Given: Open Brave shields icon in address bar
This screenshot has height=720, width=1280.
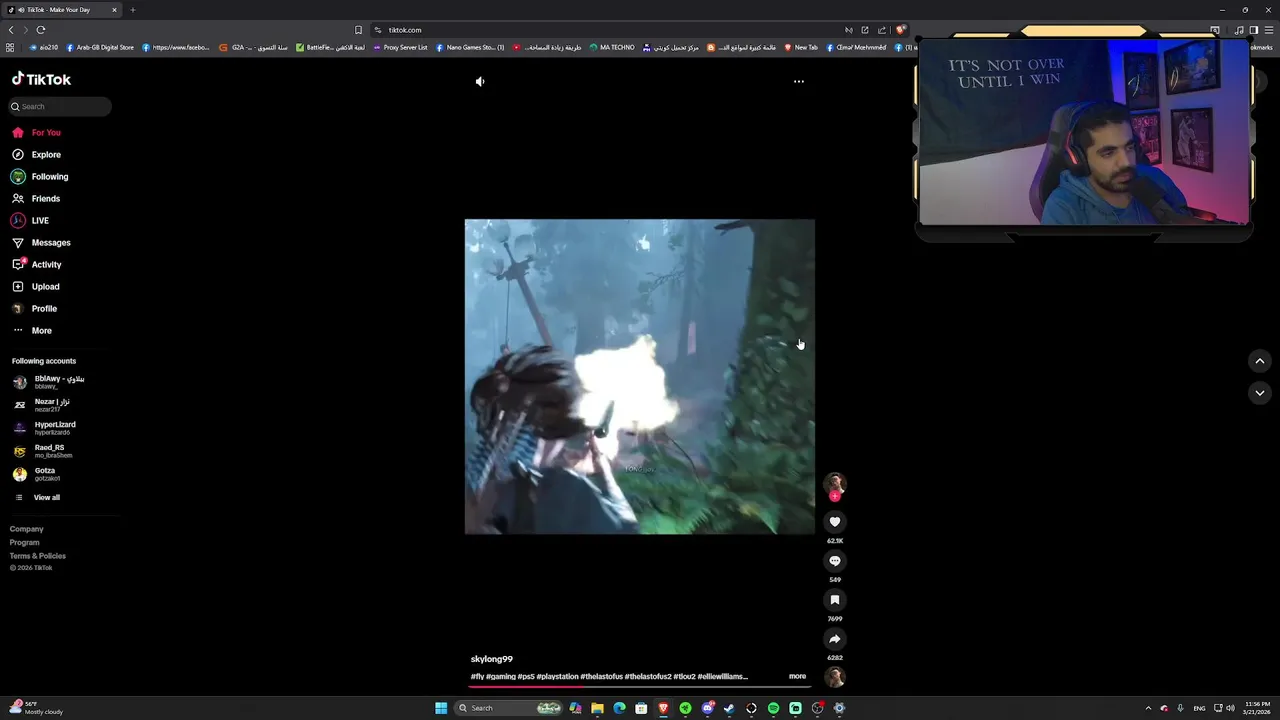Looking at the screenshot, I should click(900, 30).
